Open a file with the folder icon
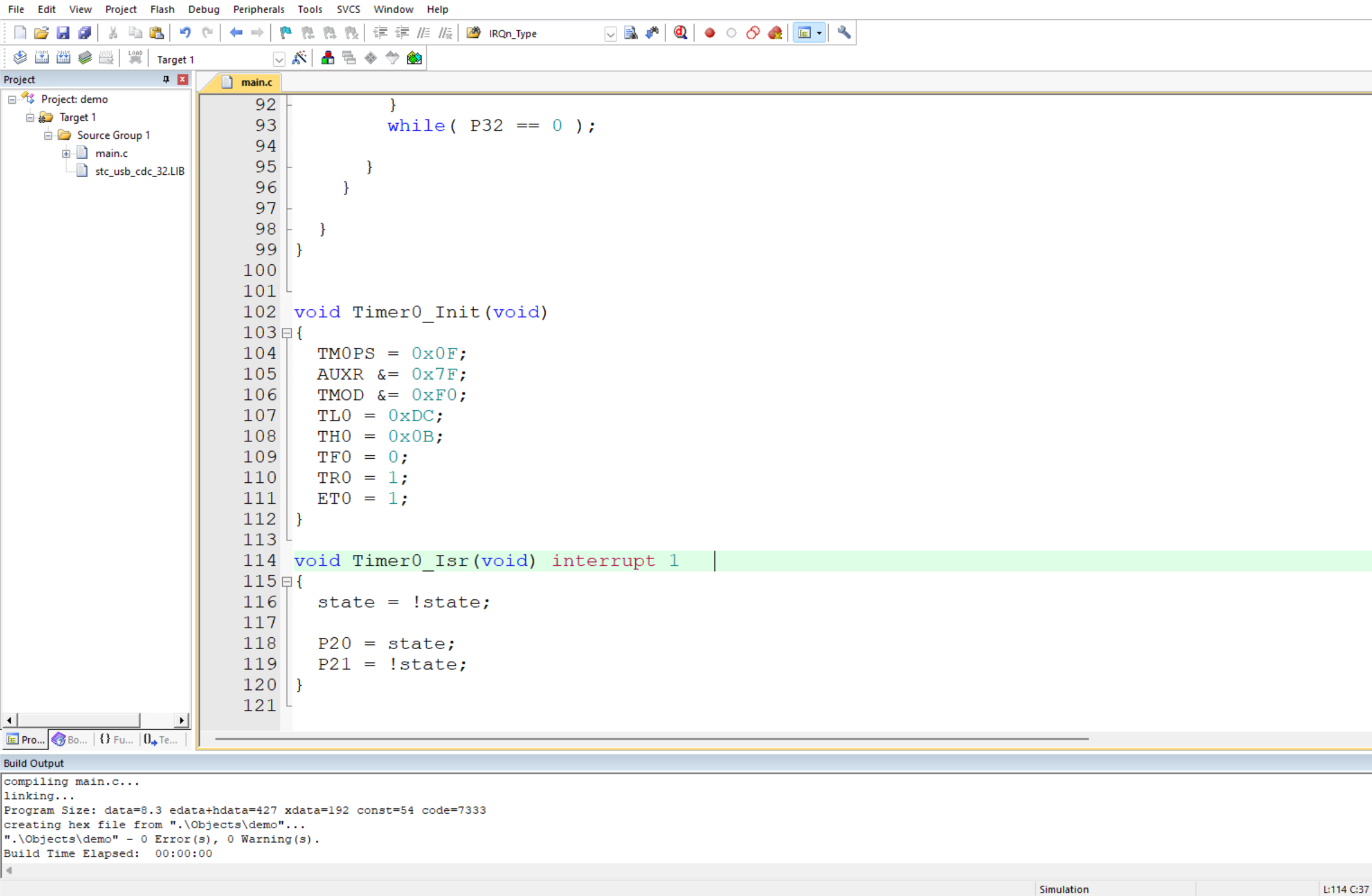 pyautogui.click(x=41, y=33)
